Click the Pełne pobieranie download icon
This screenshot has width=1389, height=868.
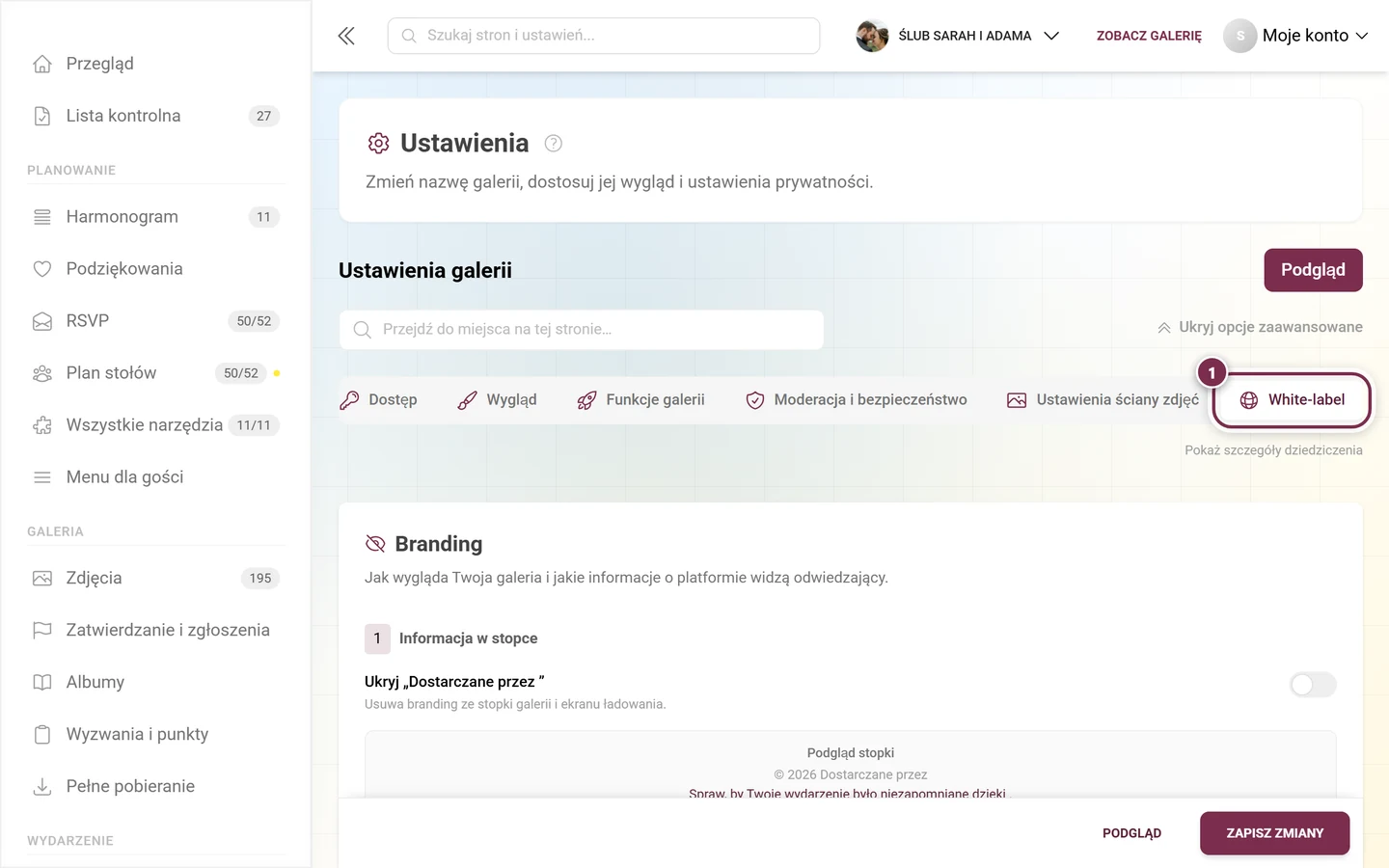pos(42,787)
